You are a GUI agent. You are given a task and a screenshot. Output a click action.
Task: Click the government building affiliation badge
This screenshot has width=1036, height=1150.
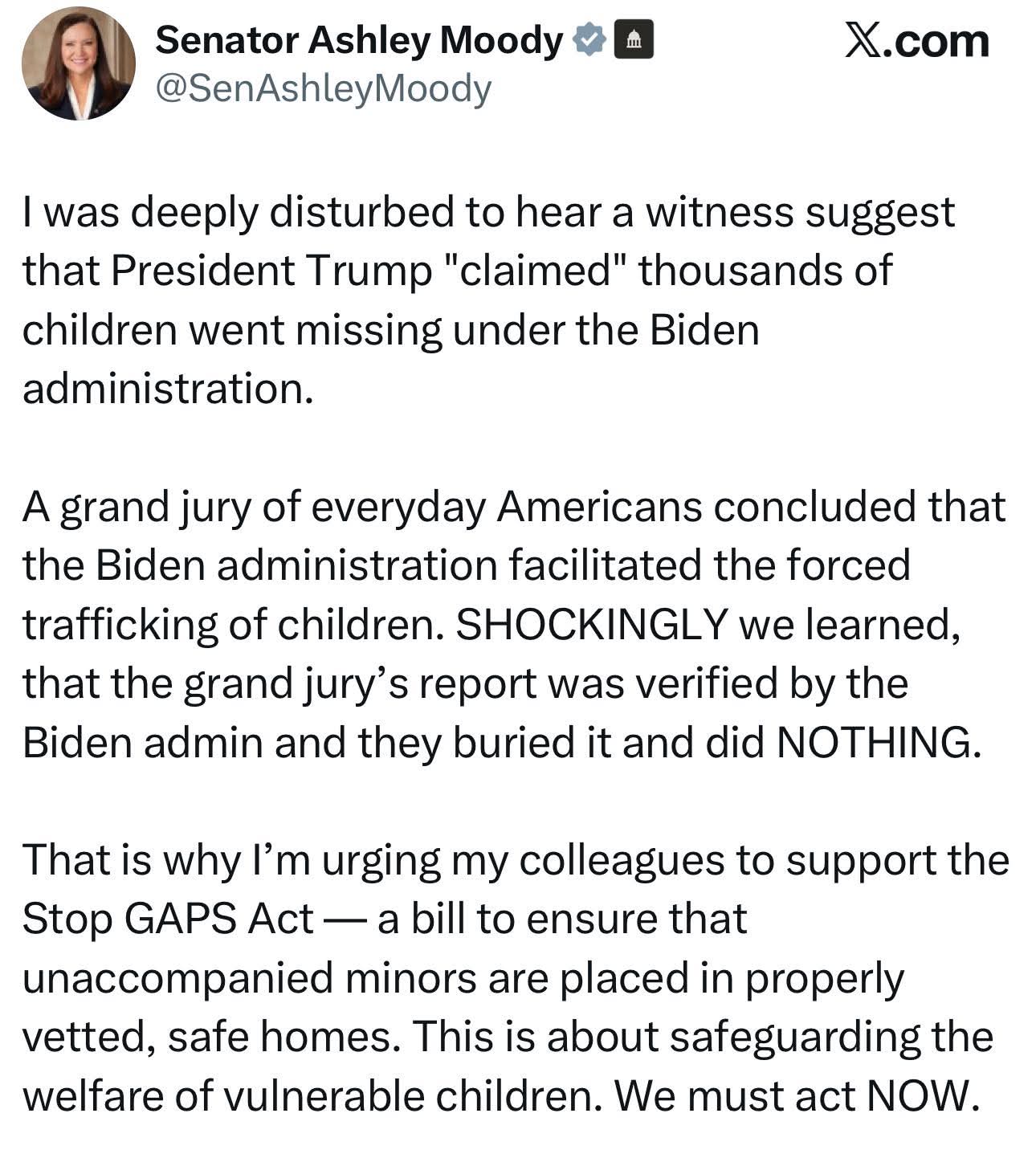[634, 40]
